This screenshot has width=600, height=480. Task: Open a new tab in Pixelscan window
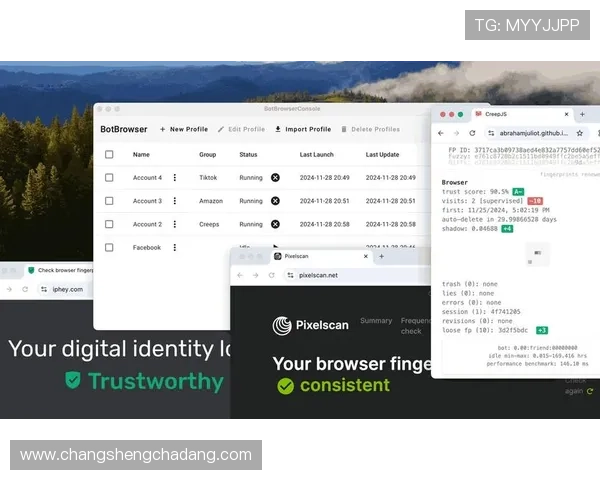[x=380, y=256]
